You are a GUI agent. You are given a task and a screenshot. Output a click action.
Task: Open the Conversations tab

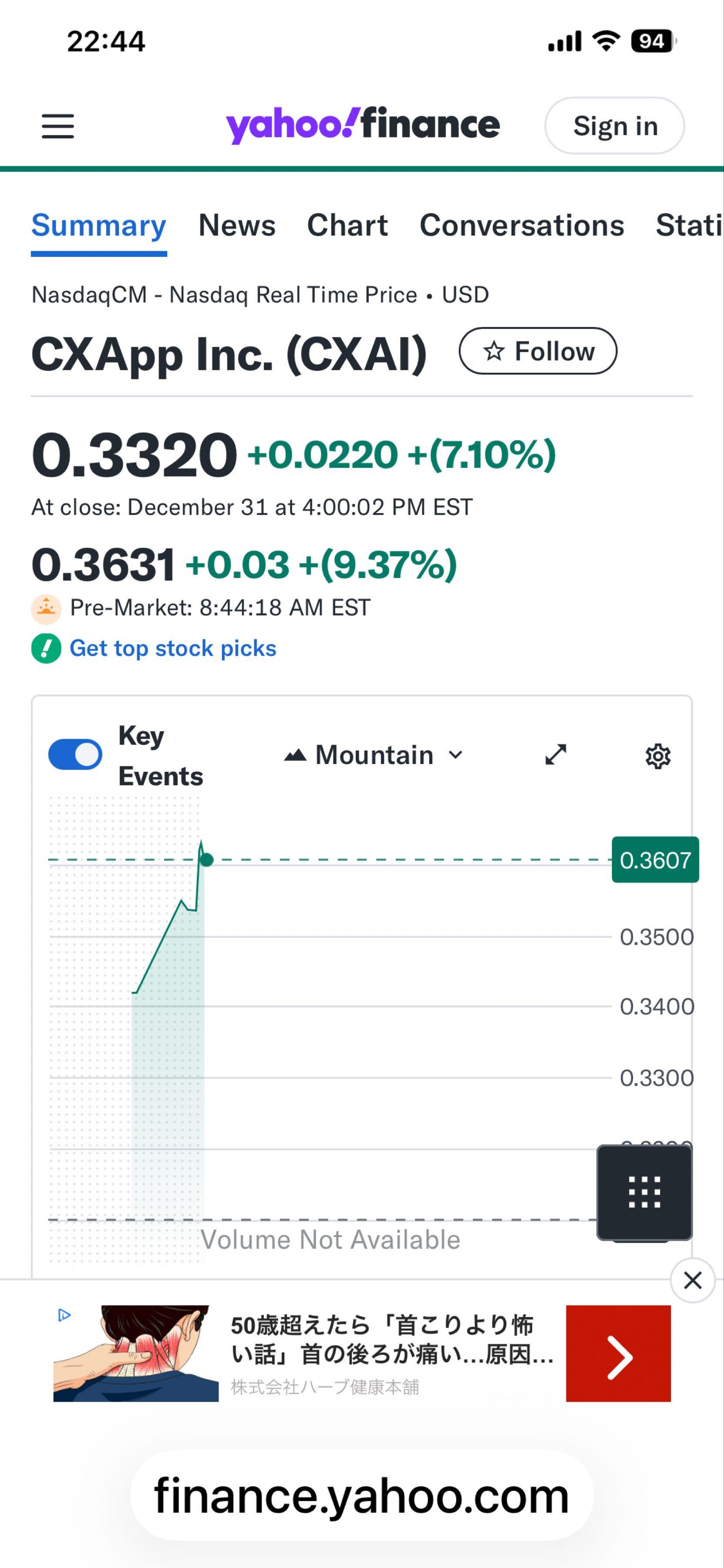click(x=522, y=225)
